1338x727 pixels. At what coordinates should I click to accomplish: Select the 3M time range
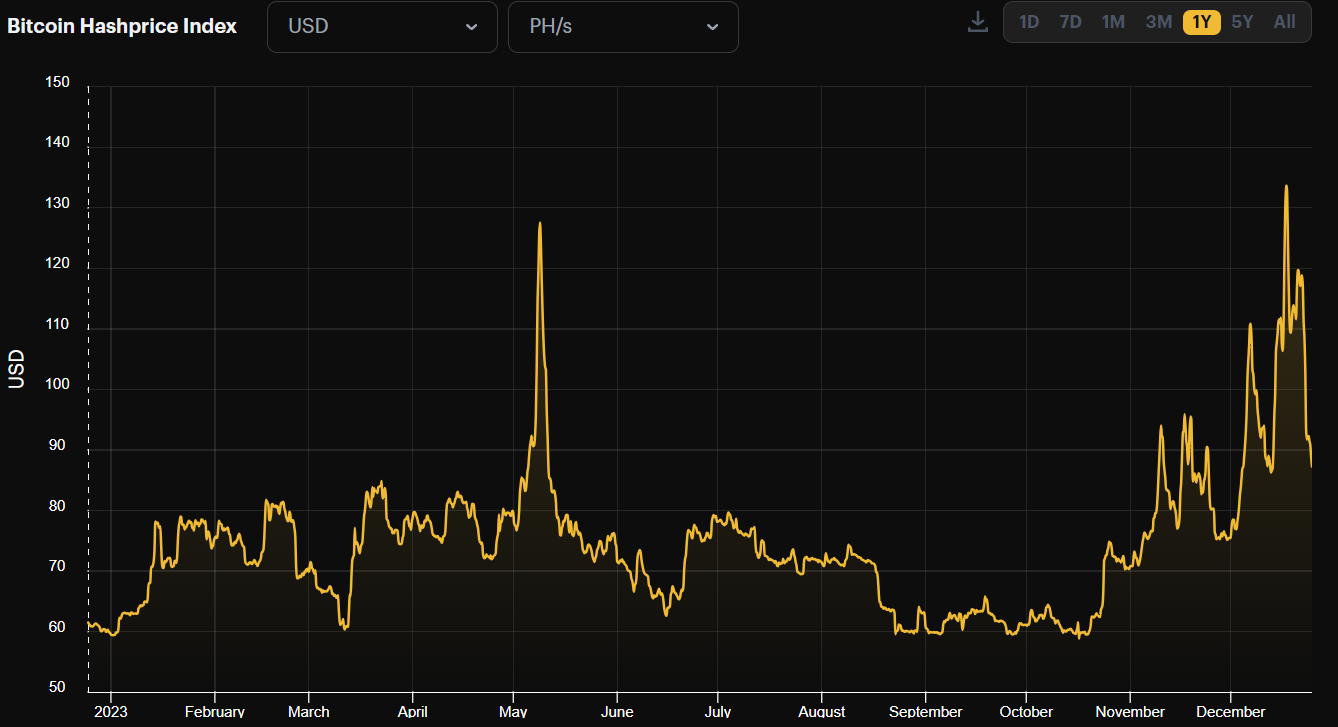[1158, 22]
